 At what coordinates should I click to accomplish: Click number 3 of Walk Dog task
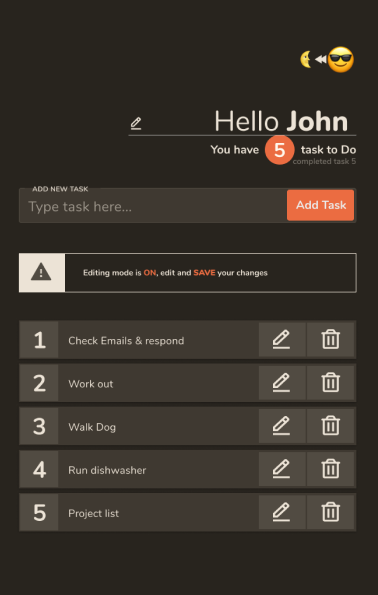point(39,427)
